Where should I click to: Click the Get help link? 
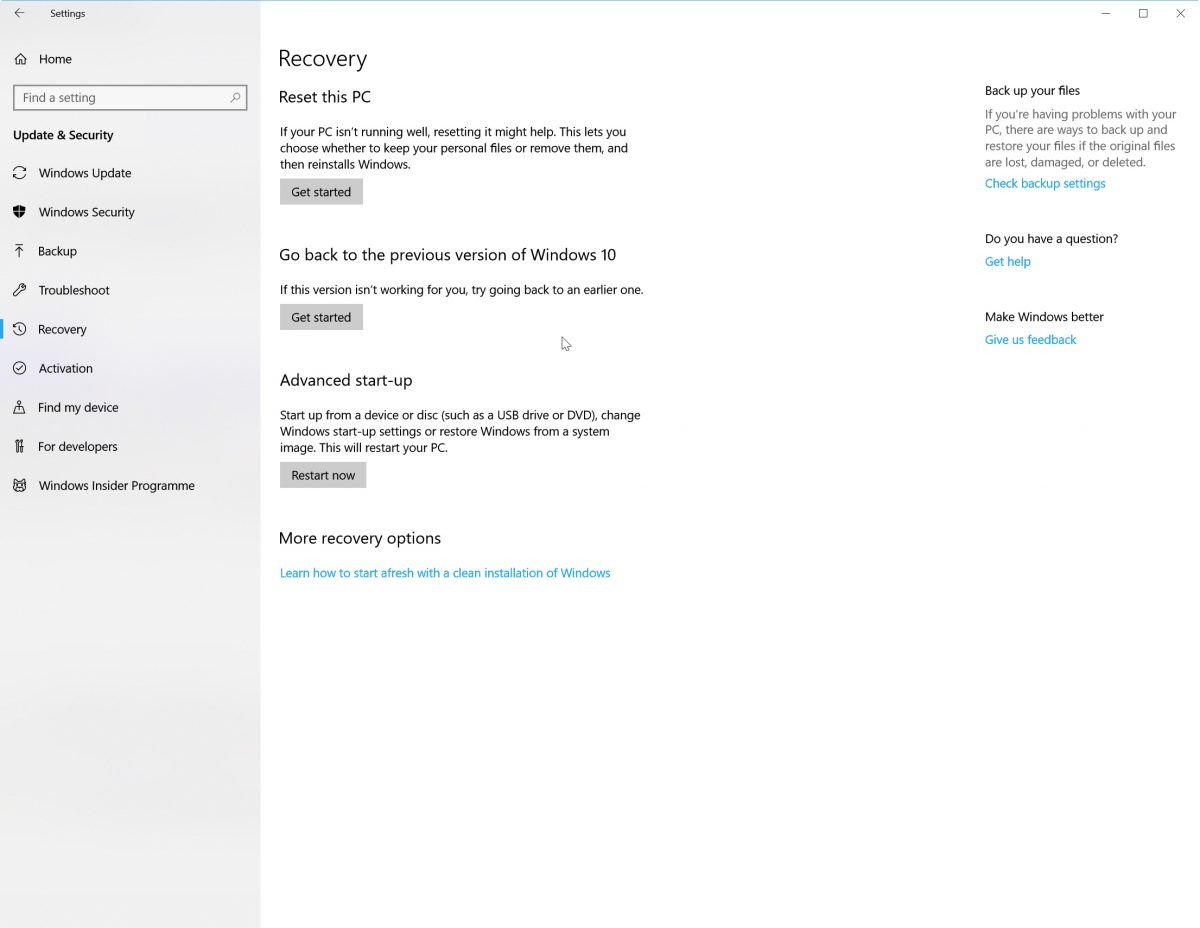pos(1007,262)
